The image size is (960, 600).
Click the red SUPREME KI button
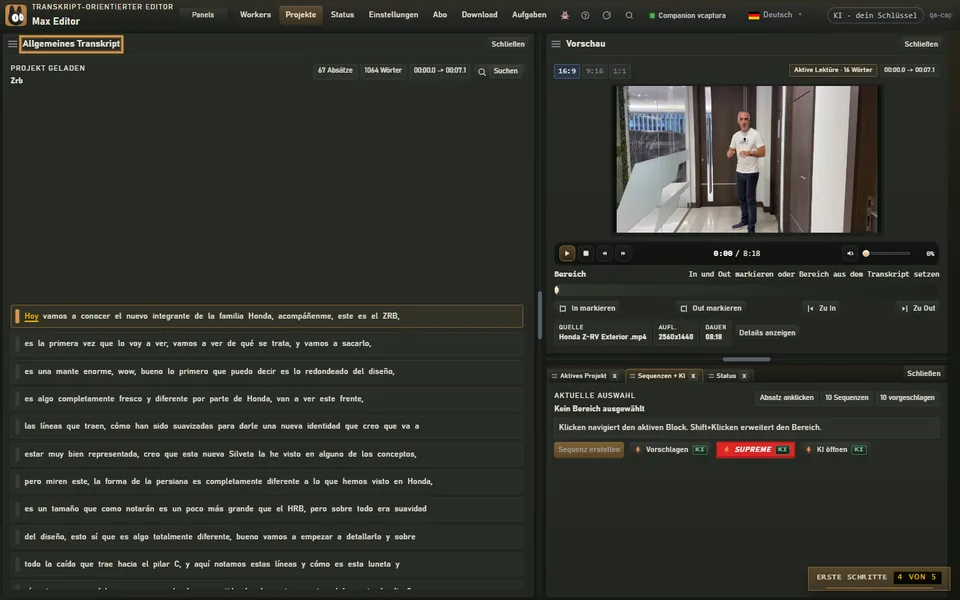click(756, 449)
